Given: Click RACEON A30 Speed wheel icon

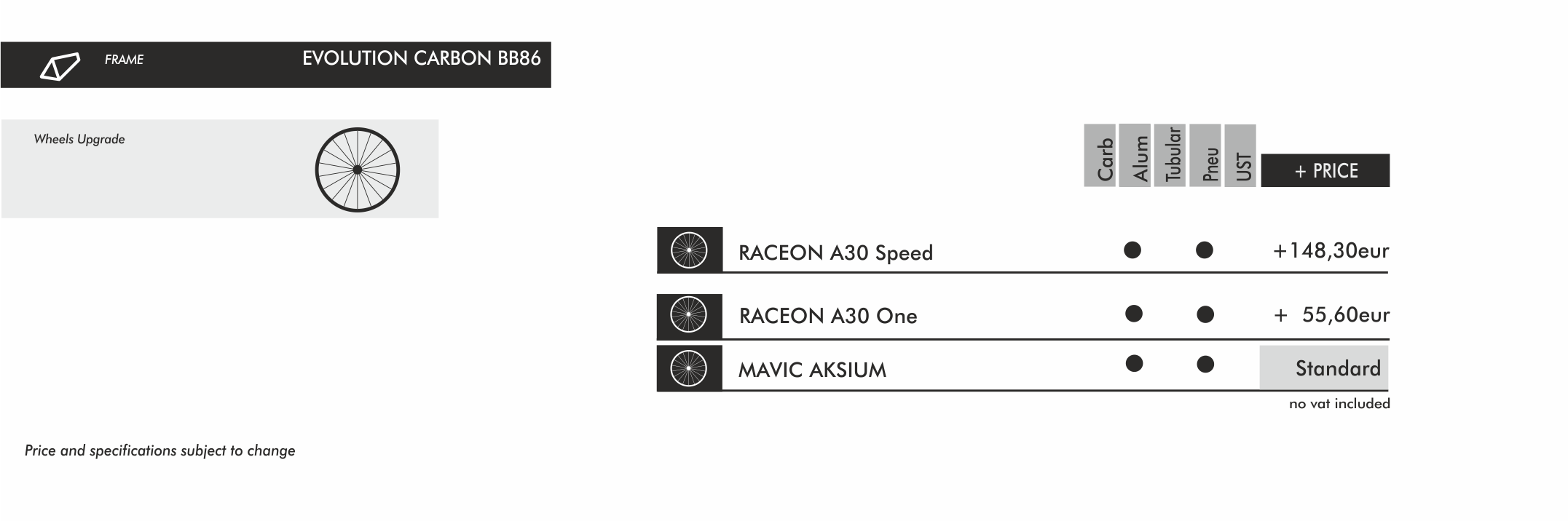Looking at the screenshot, I should (x=689, y=250).
